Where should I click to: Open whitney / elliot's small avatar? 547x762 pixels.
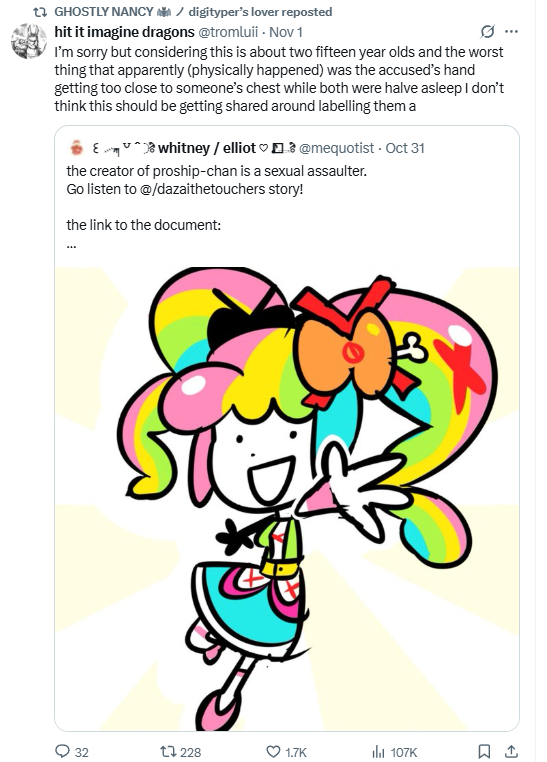(x=77, y=148)
